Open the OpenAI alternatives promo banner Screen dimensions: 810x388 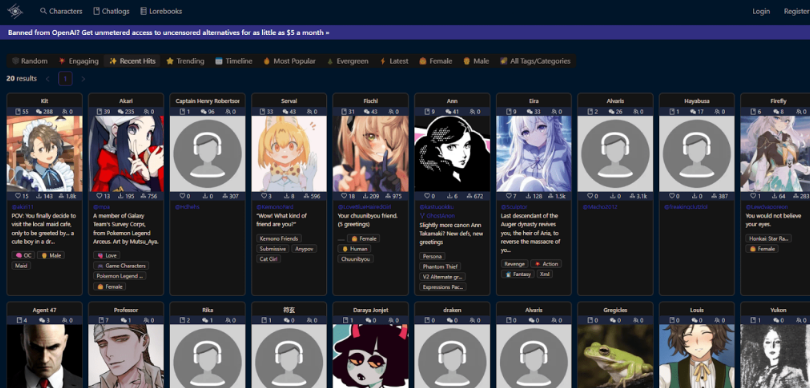click(169, 33)
